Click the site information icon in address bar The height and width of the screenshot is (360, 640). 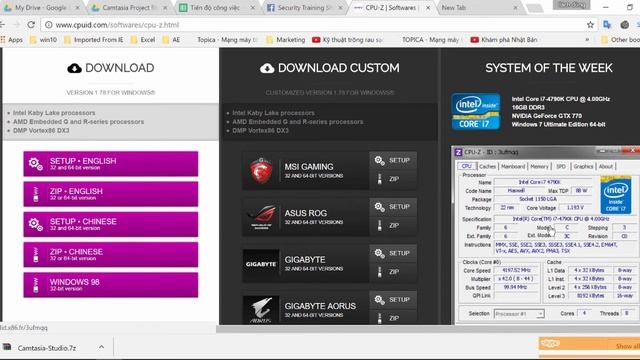pyautogui.click(x=49, y=25)
